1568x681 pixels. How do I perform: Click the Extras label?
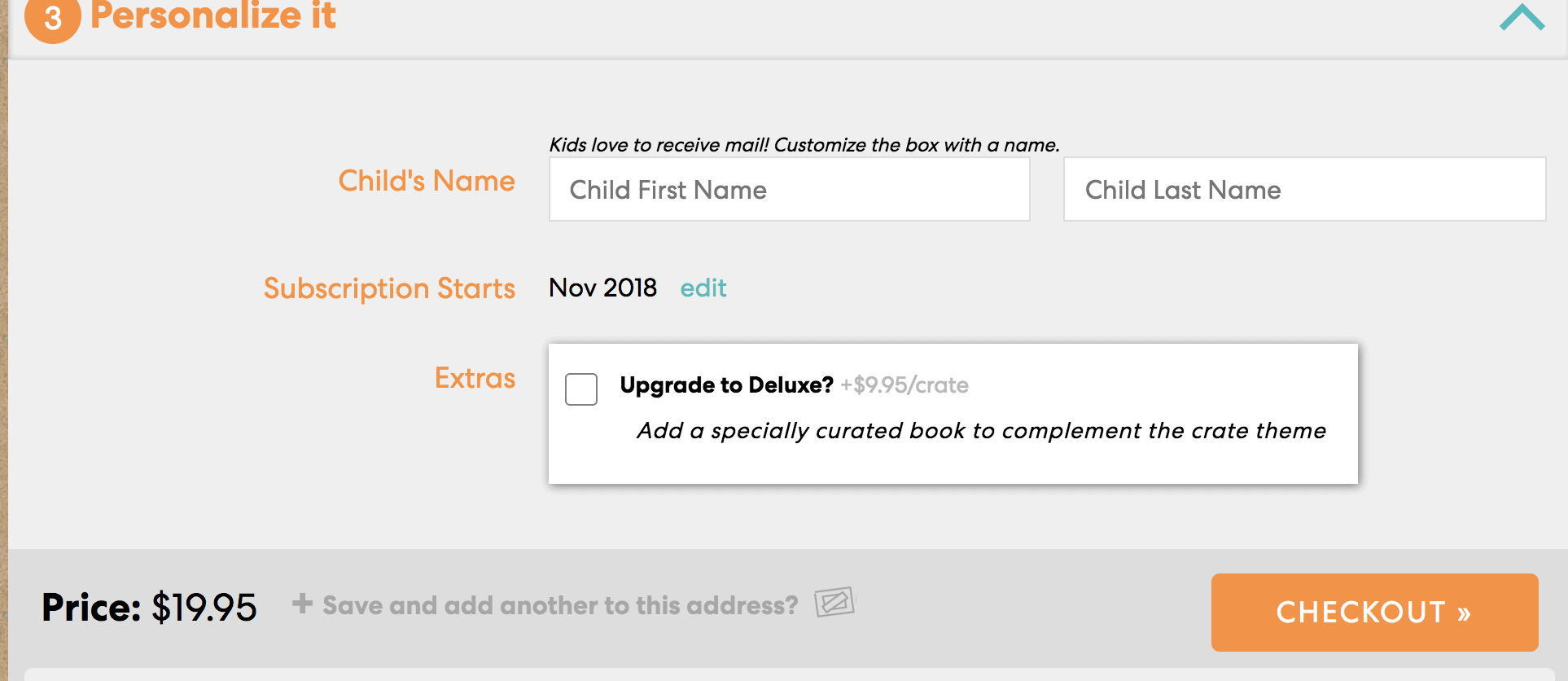(475, 378)
